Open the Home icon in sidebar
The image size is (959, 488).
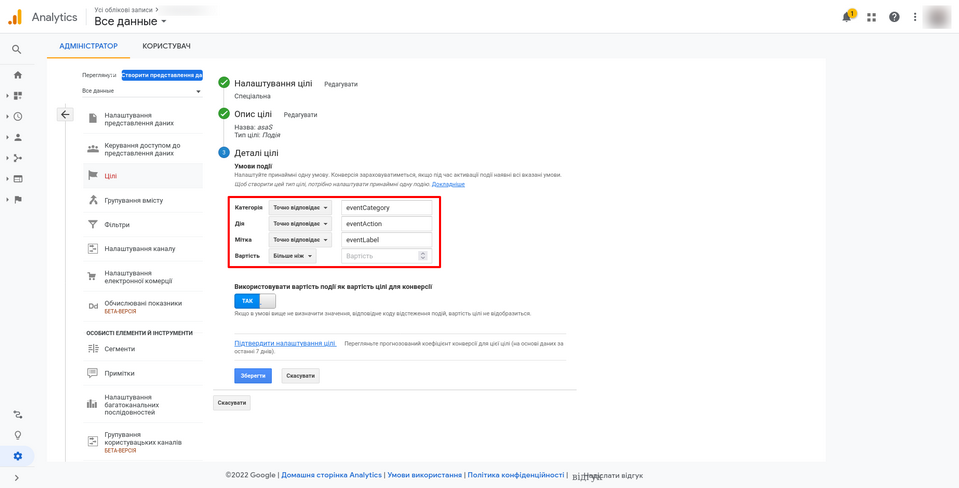17,75
